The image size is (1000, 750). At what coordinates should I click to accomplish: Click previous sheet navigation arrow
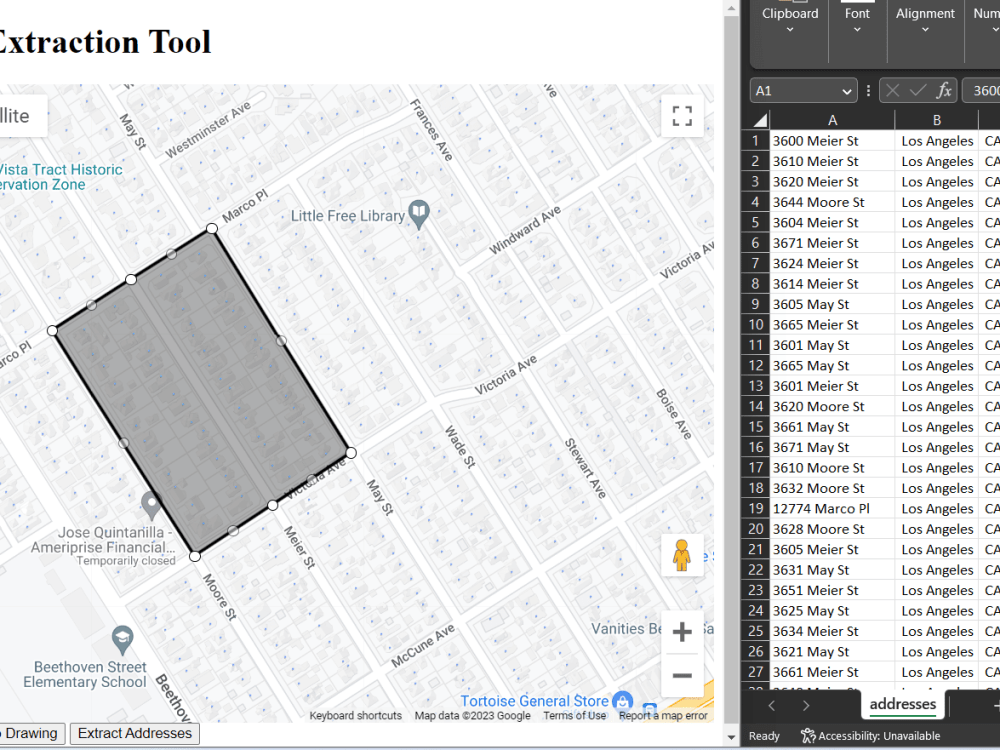point(772,705)
